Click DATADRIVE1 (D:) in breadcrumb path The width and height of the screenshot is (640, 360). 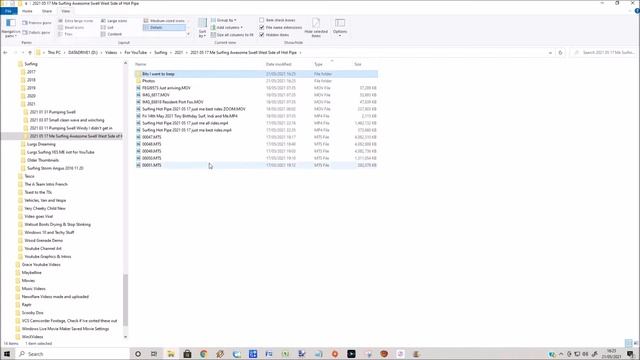pyautogui.click(x=83, y=53)
